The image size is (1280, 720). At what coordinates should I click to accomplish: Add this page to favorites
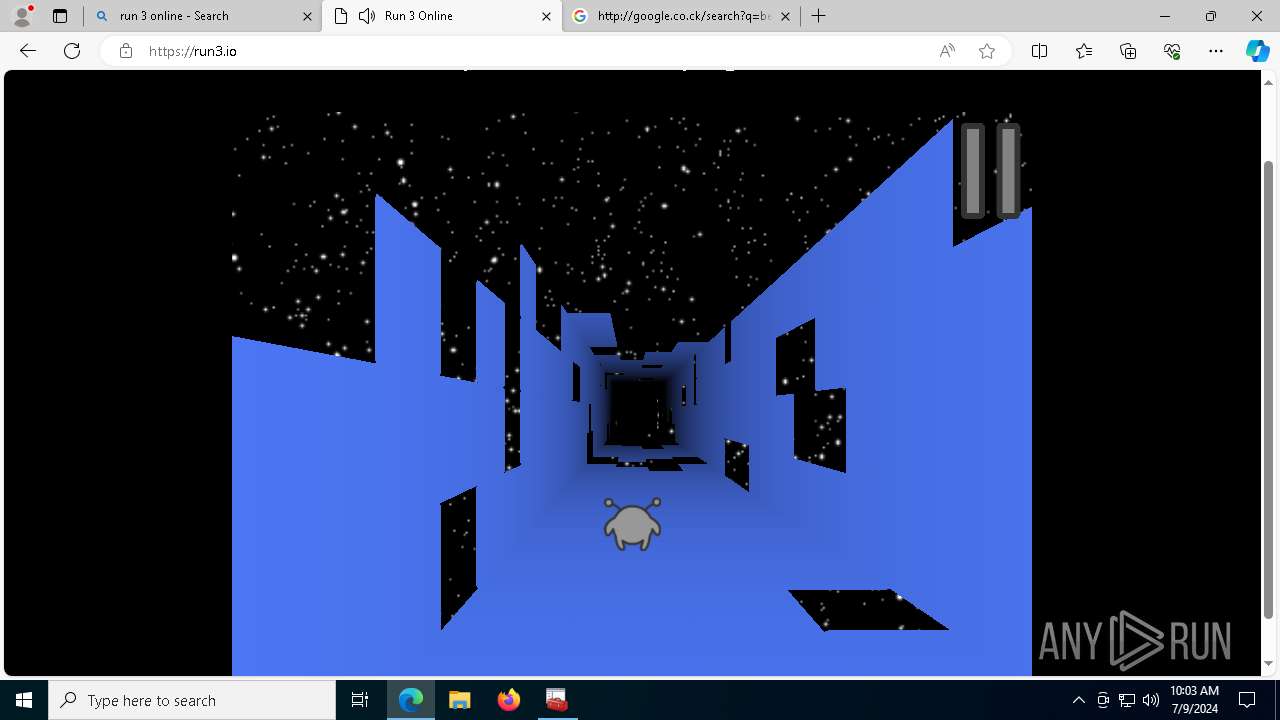point(987,51)
